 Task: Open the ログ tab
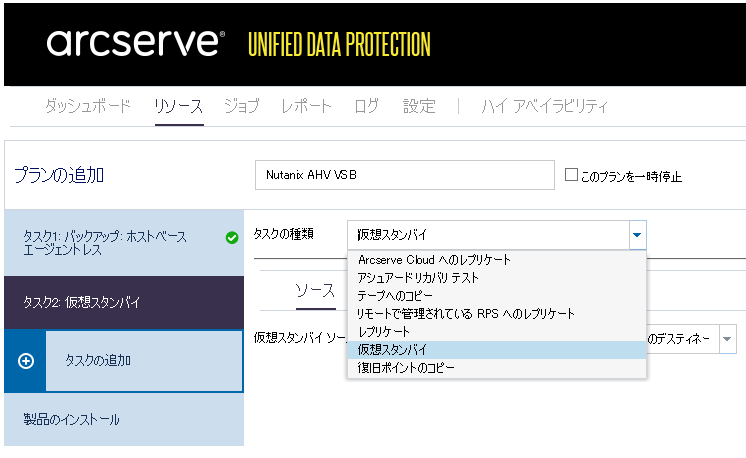pyautogui.click(x=366, y=106)
